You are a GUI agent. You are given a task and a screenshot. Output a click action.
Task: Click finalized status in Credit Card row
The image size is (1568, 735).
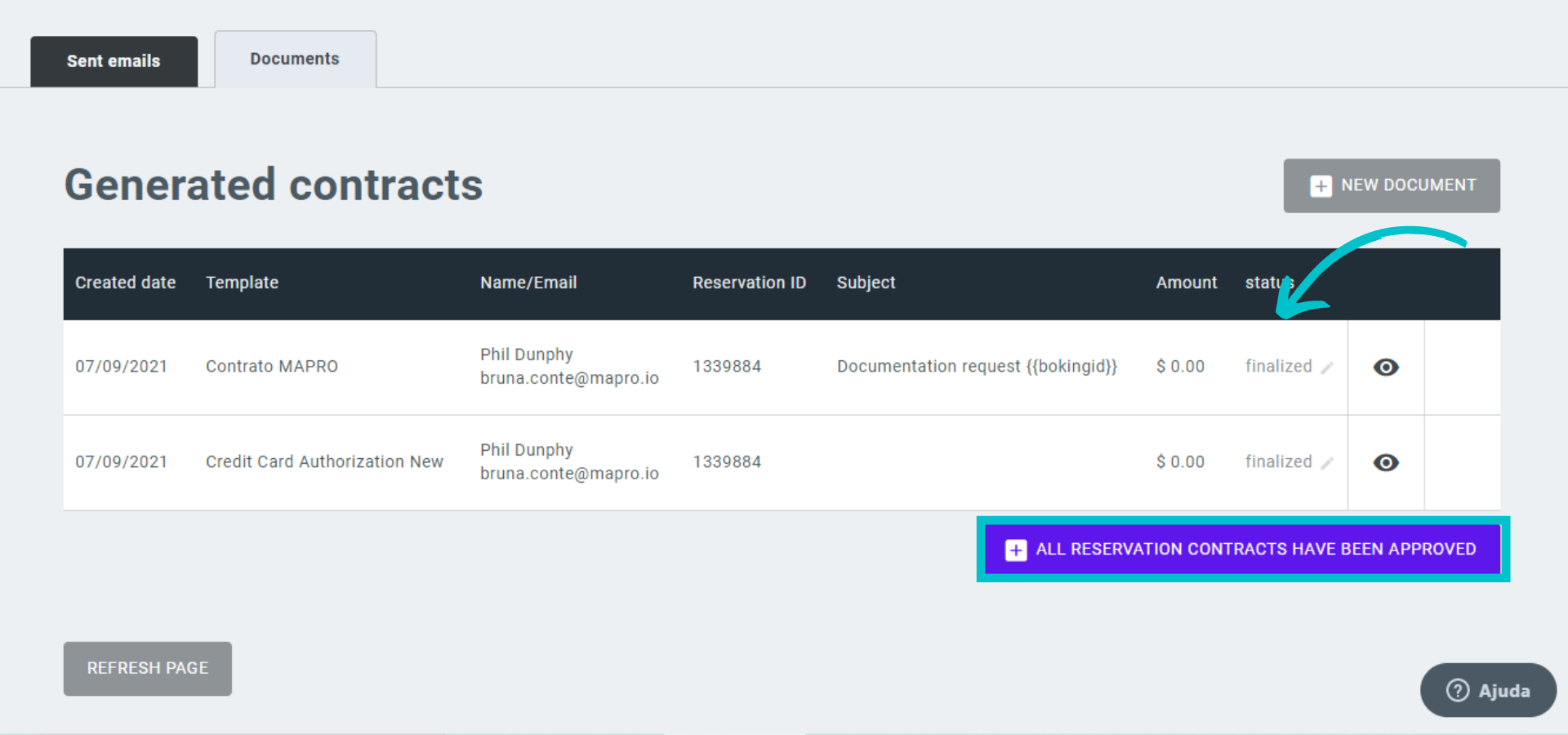click(1278, 462)
